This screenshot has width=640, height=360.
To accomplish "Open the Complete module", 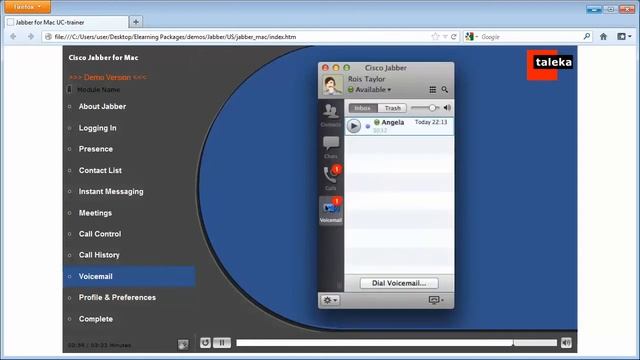I will [96, 319].
